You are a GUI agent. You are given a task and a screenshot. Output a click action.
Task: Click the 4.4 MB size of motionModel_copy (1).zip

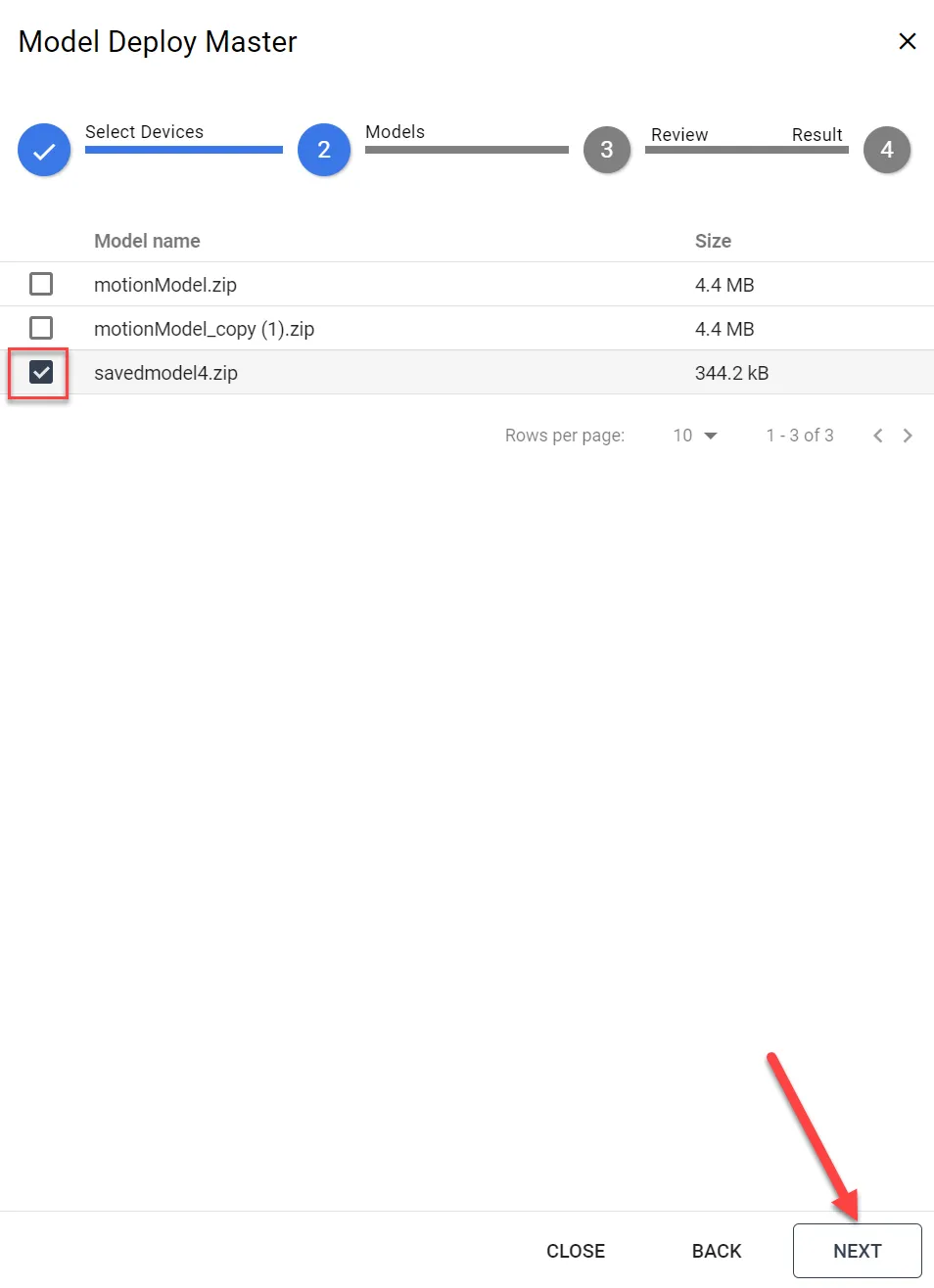coord(724,329)
